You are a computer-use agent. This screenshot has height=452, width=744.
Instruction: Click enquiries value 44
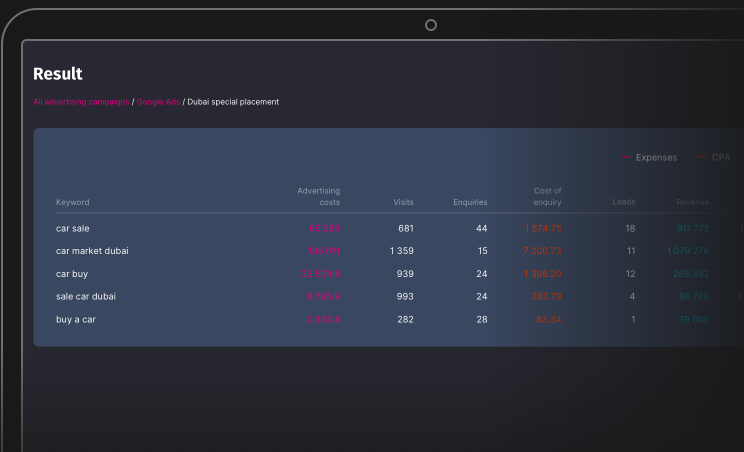pos(482,229)
